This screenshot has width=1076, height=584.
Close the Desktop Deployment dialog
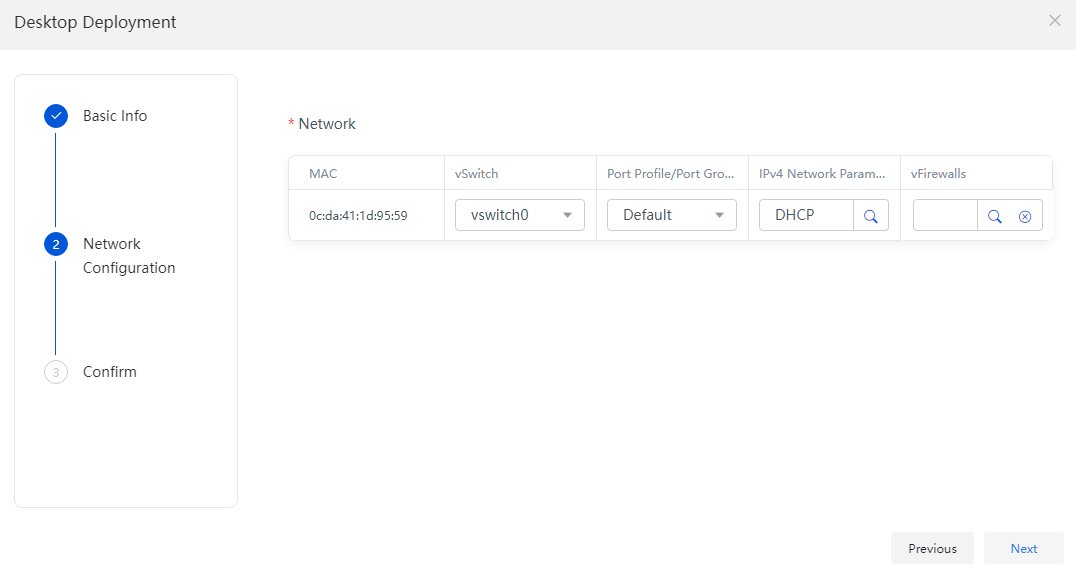1055,21
